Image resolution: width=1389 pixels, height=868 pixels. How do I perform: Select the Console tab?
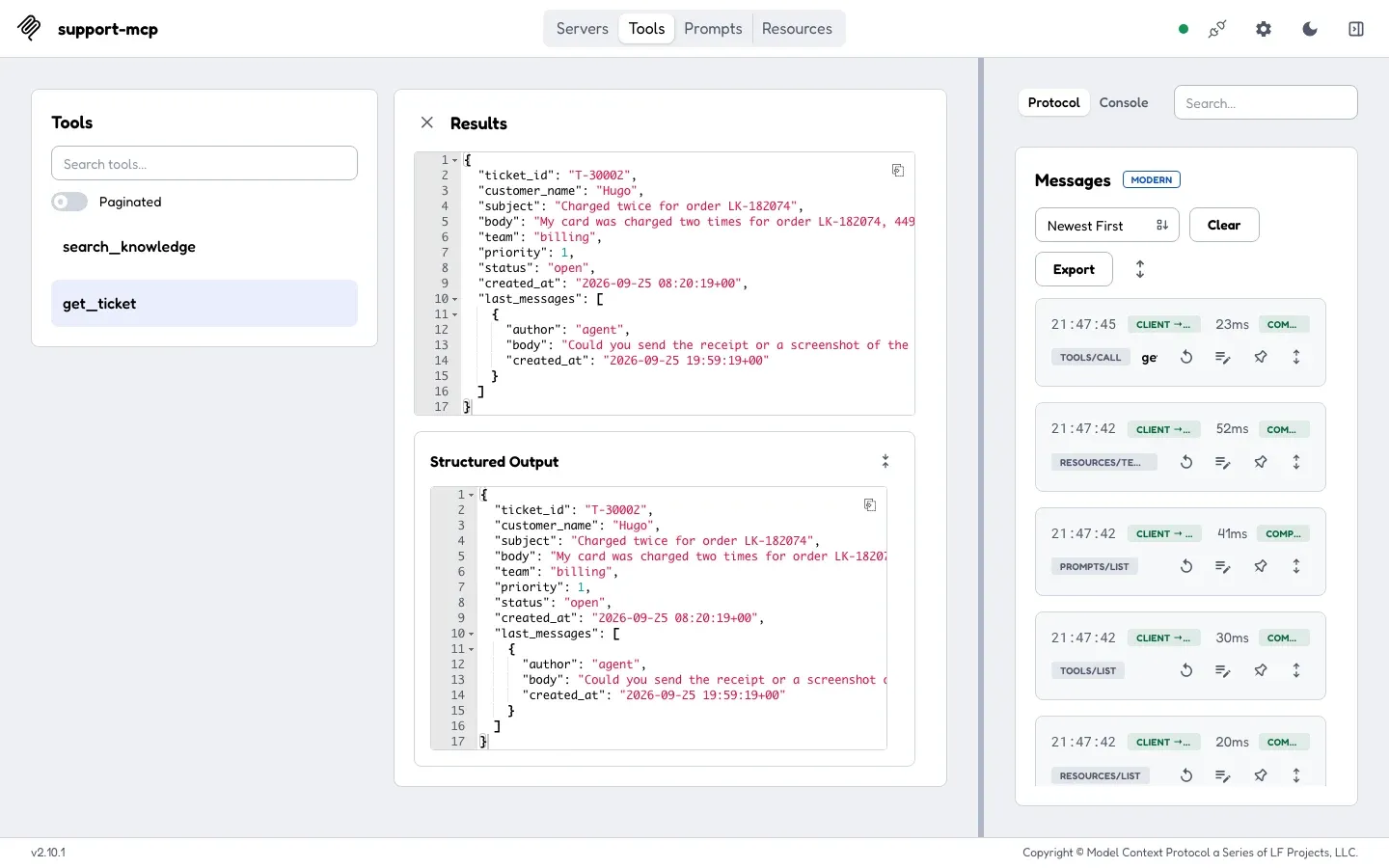[1124, 102]
